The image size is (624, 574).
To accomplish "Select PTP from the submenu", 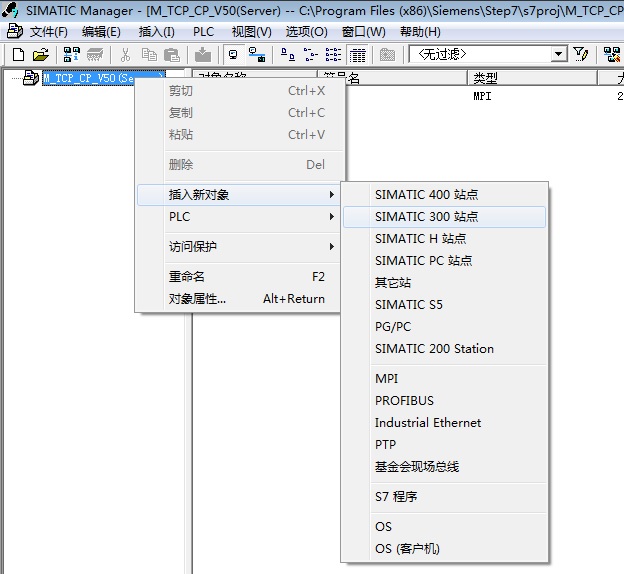I will click(444, 445).
